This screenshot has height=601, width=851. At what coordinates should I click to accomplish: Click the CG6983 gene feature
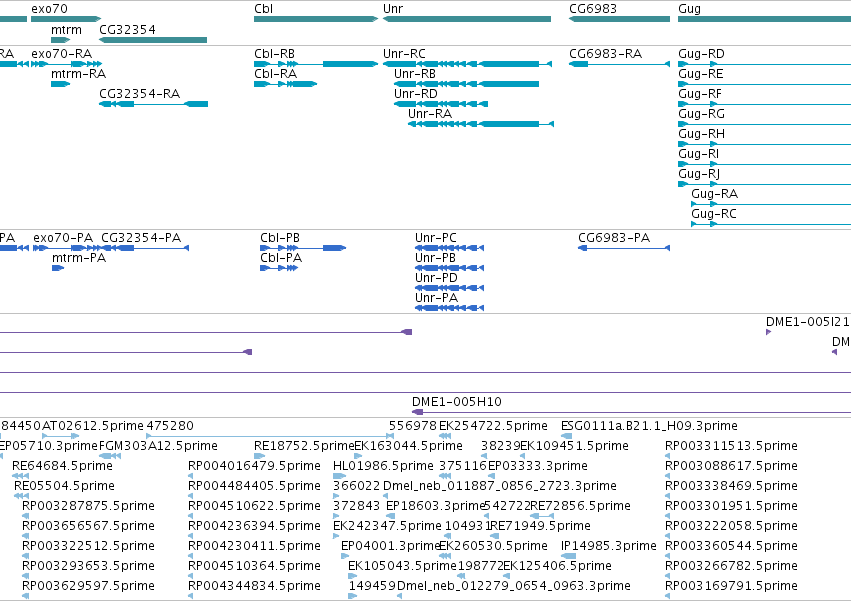619,19
